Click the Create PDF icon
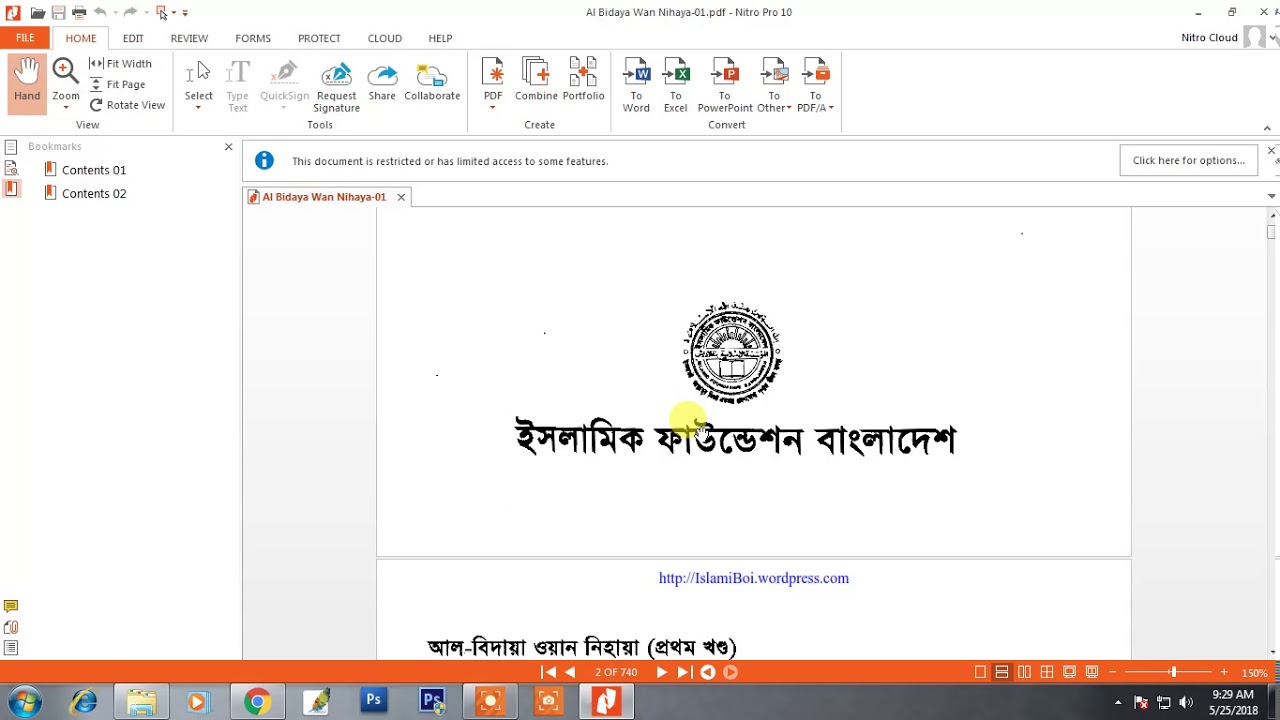Screen dimensions: 1280x720 click(x=493, y=72)
